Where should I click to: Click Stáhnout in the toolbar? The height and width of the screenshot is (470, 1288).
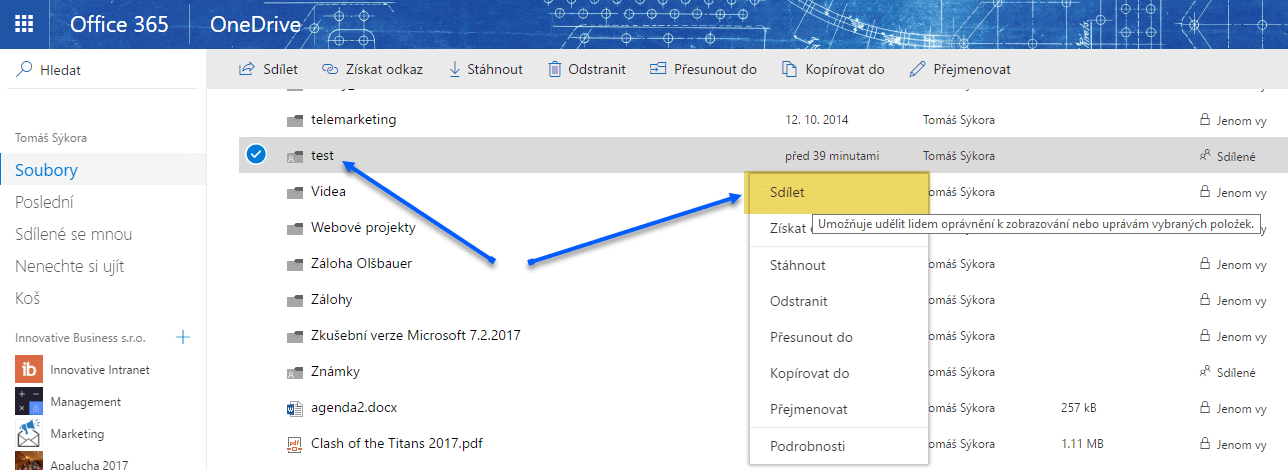coord(485,70)
